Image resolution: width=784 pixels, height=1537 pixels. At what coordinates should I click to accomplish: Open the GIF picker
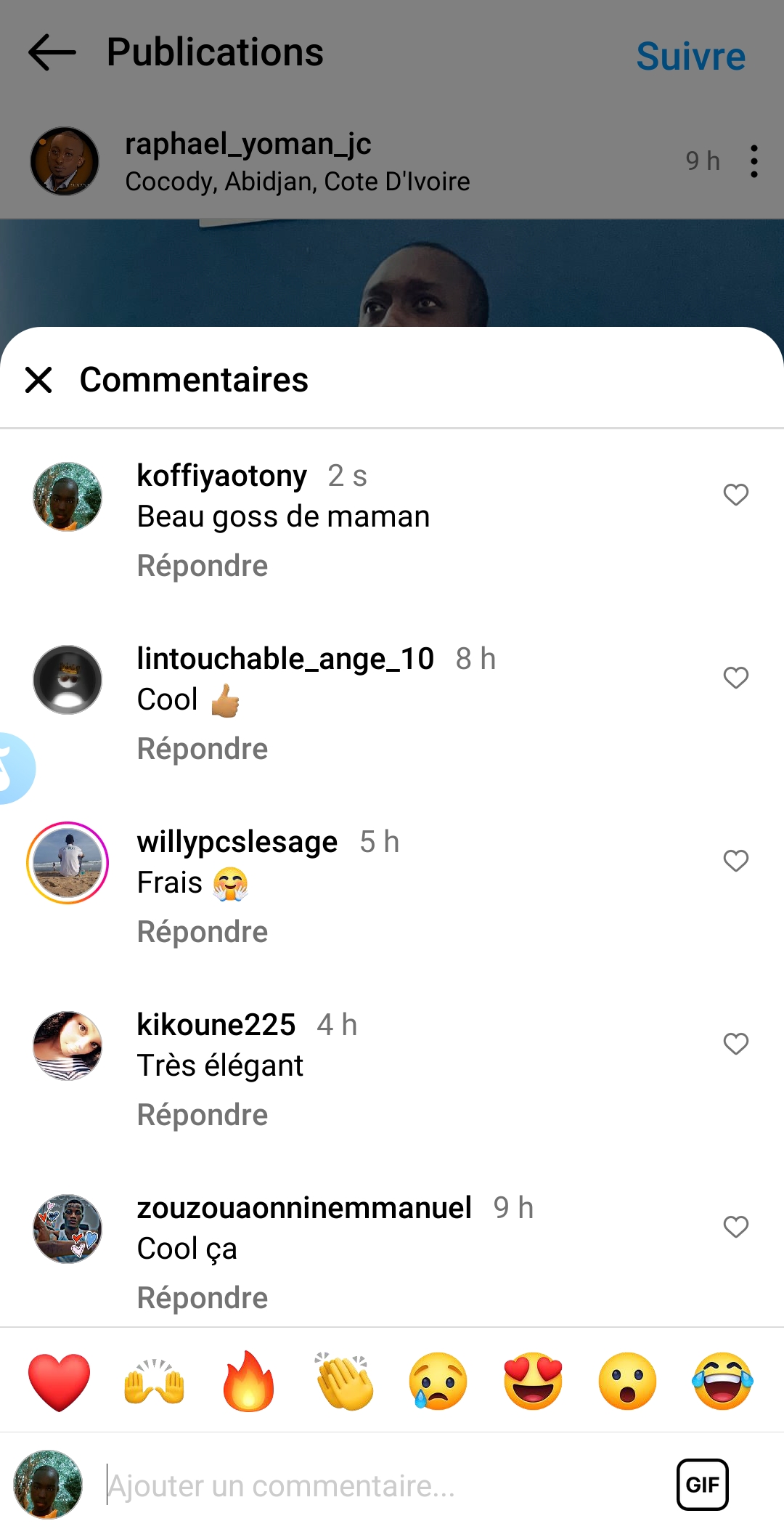point(702,1485)
